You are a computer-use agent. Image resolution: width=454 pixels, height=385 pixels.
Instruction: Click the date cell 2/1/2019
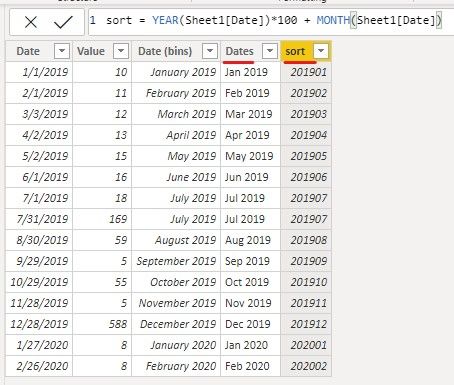tap(39, 93)
